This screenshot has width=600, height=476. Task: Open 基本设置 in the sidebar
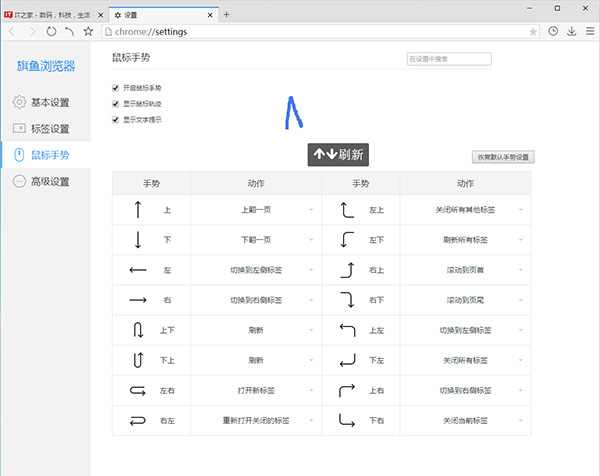point(46,102)
